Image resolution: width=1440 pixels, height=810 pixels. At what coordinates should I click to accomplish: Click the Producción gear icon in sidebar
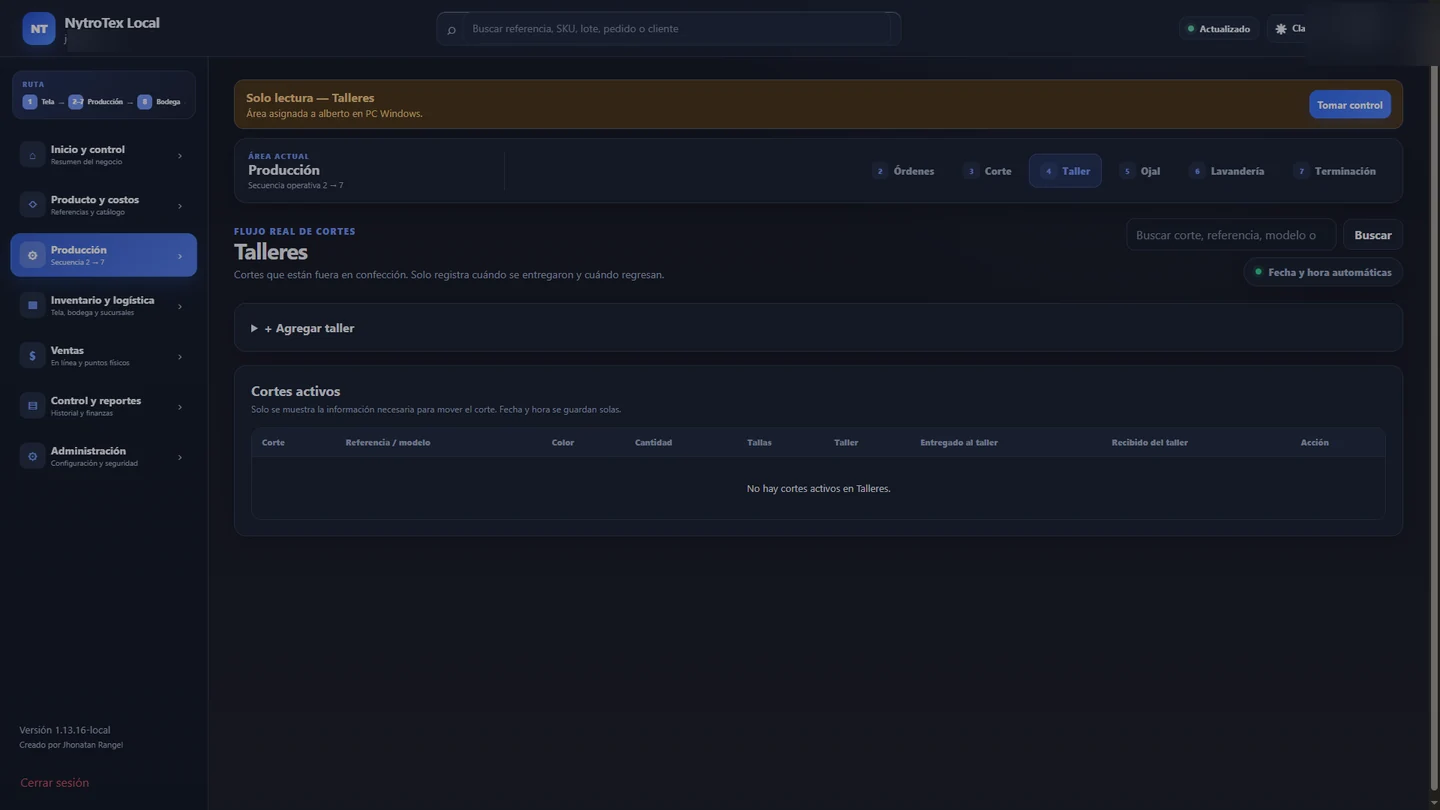click(32, 256)
